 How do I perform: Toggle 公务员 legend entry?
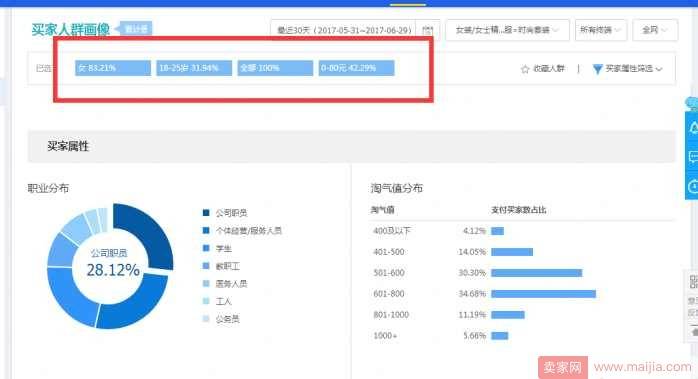(221, 319)
